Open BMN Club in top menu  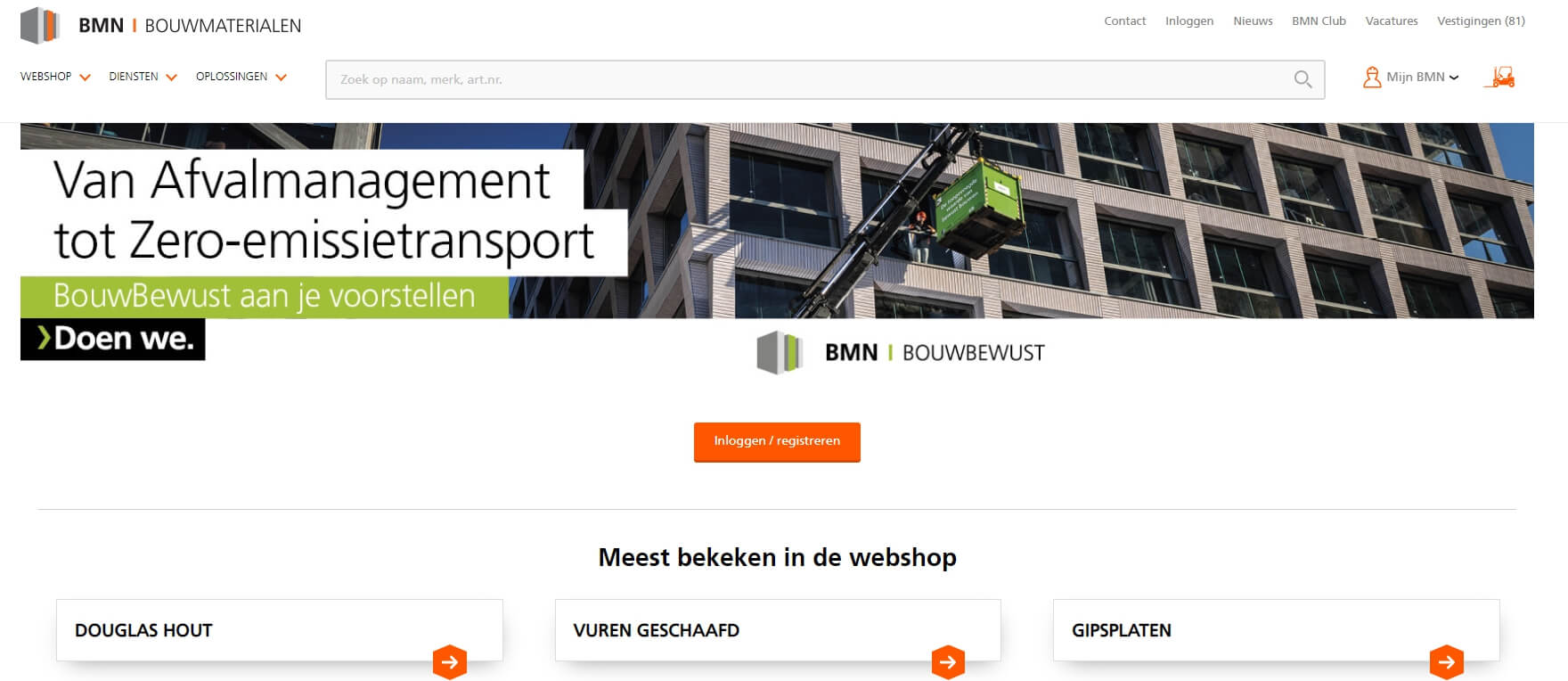(x=1319, y=21)
